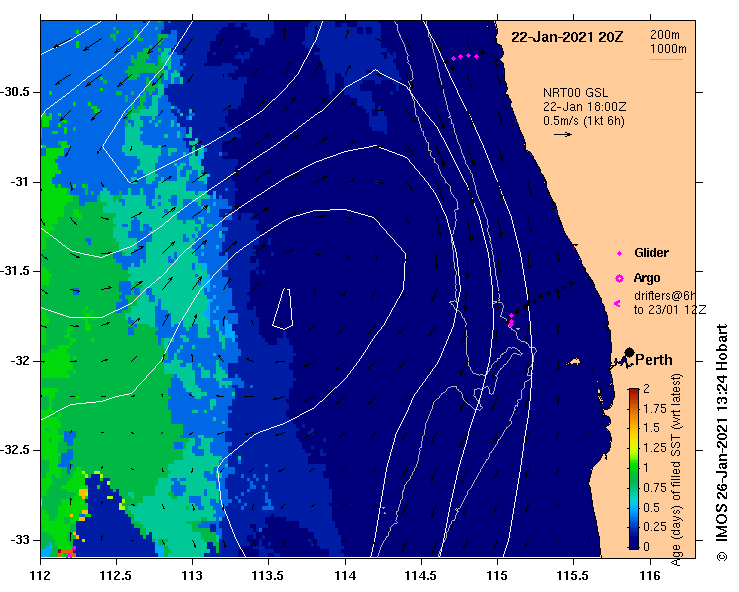Click the black dotted glider track toward the coast
The image size is (739, 592).
[543, 298]
